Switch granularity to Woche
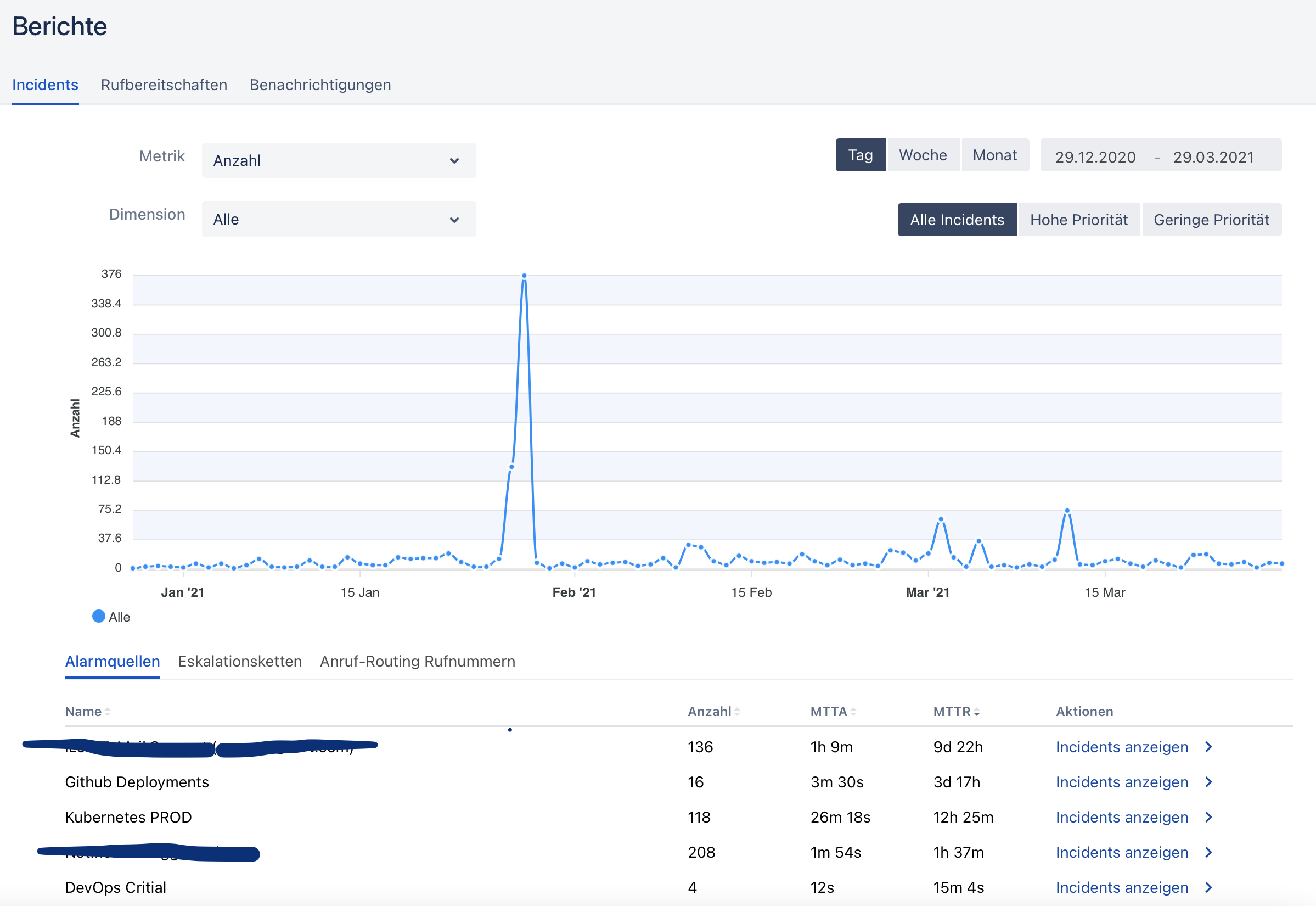 pos(923,155)
